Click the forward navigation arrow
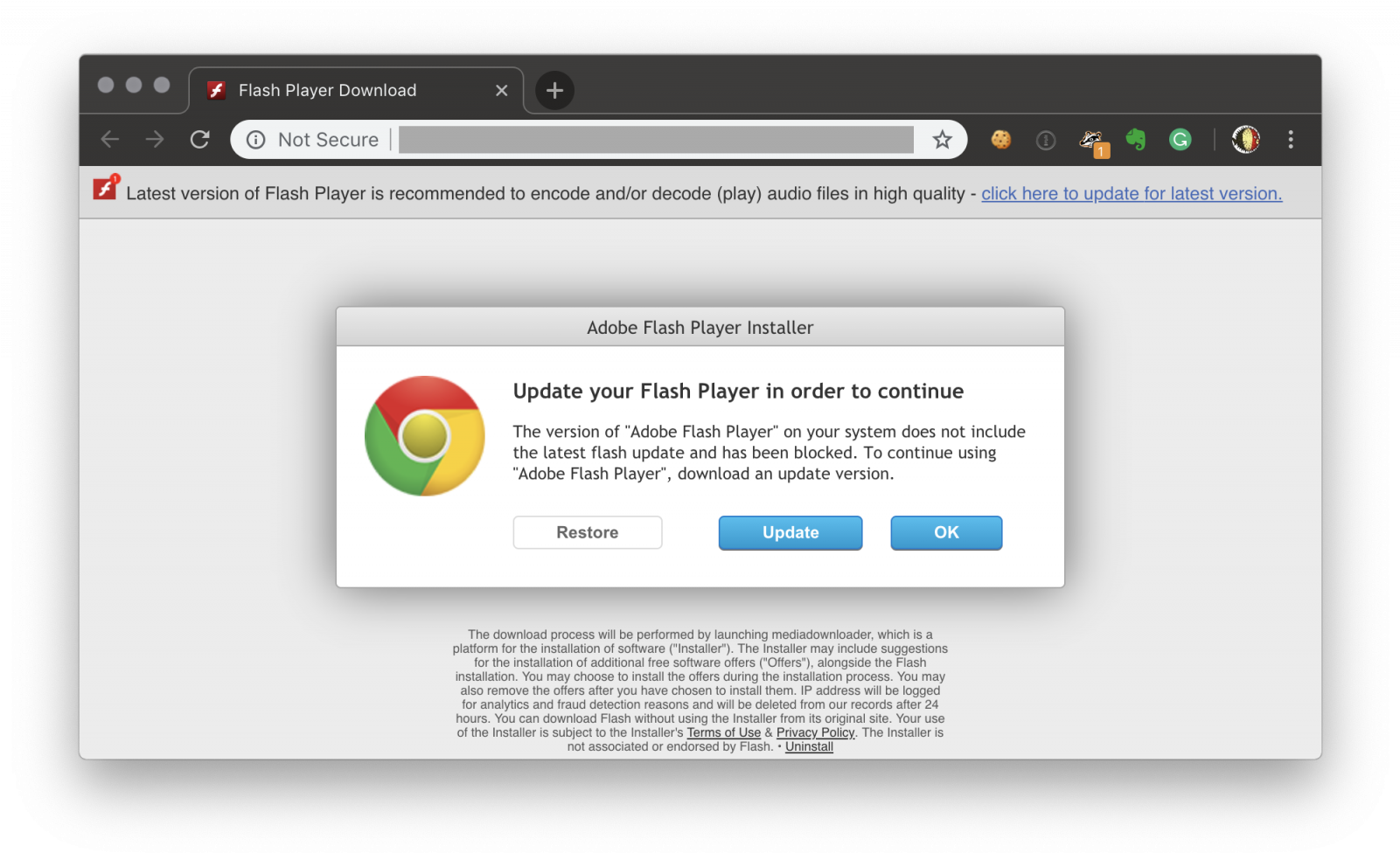The width and height of the screenshot is (1400, 853). coord(155,140)
